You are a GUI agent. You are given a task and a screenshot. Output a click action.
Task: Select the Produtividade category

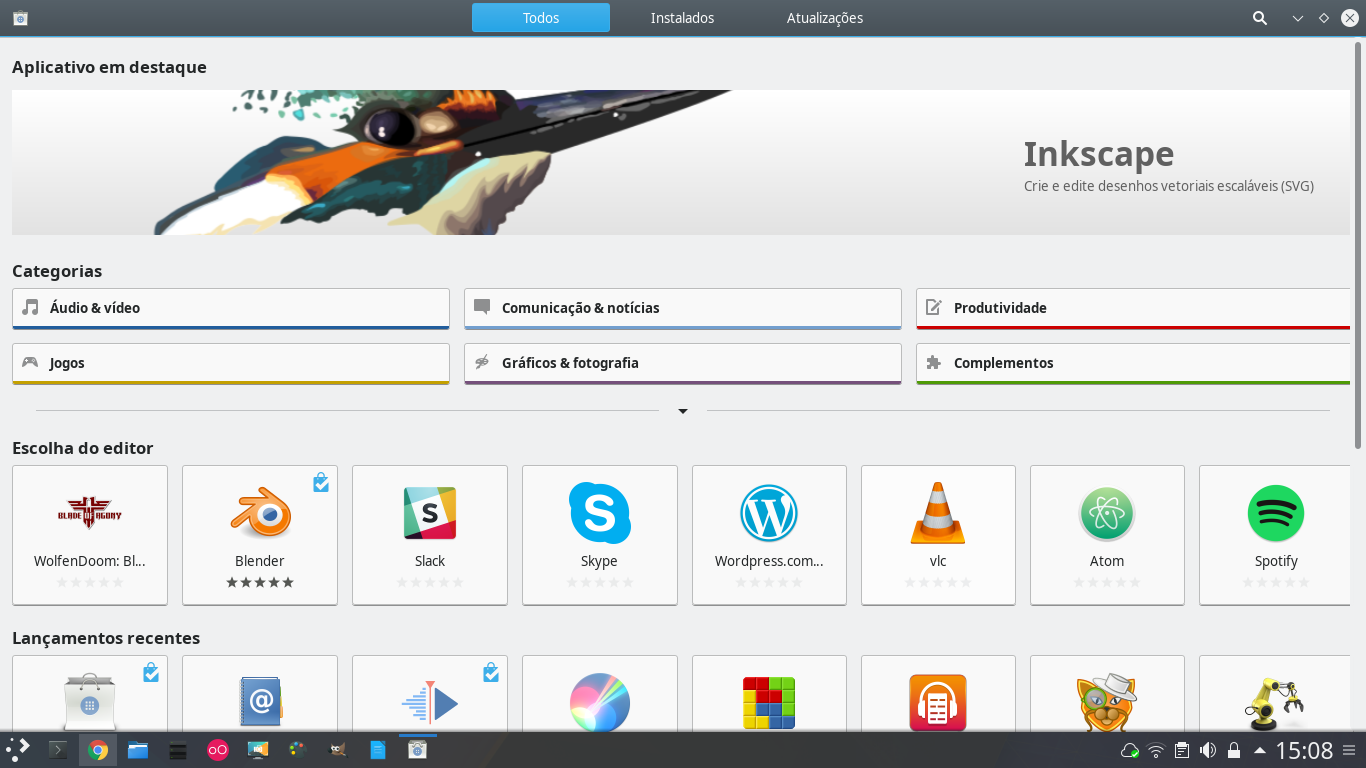1133,308
